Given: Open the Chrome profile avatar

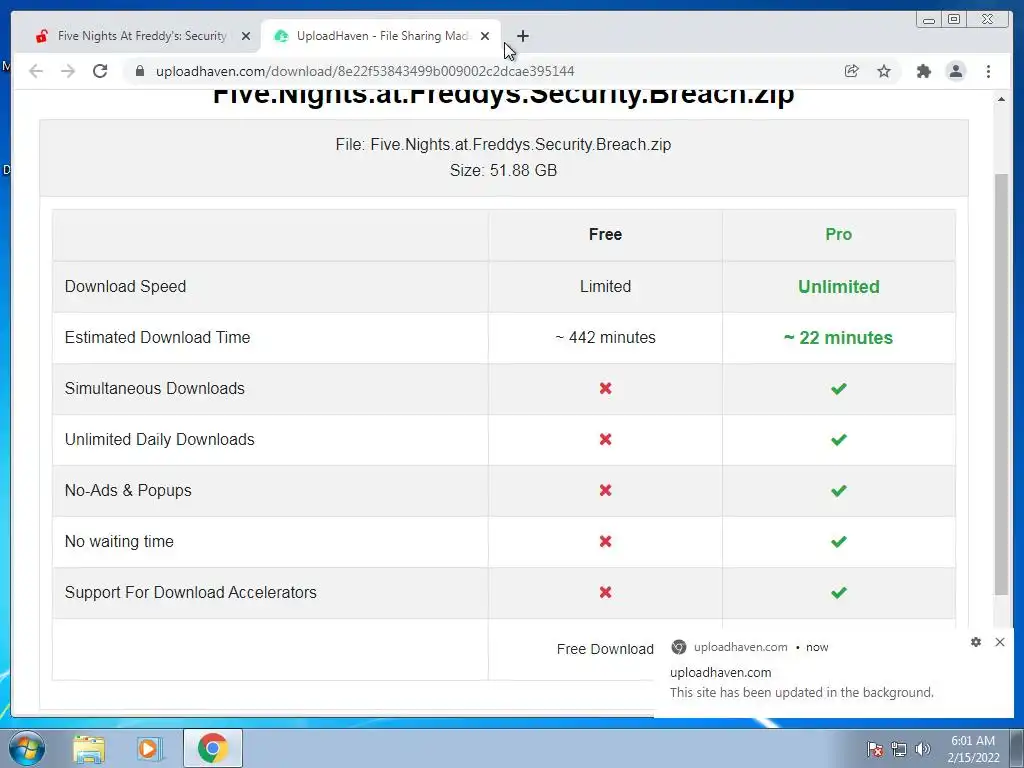Looking at the screenshot, I should [956, 71].
